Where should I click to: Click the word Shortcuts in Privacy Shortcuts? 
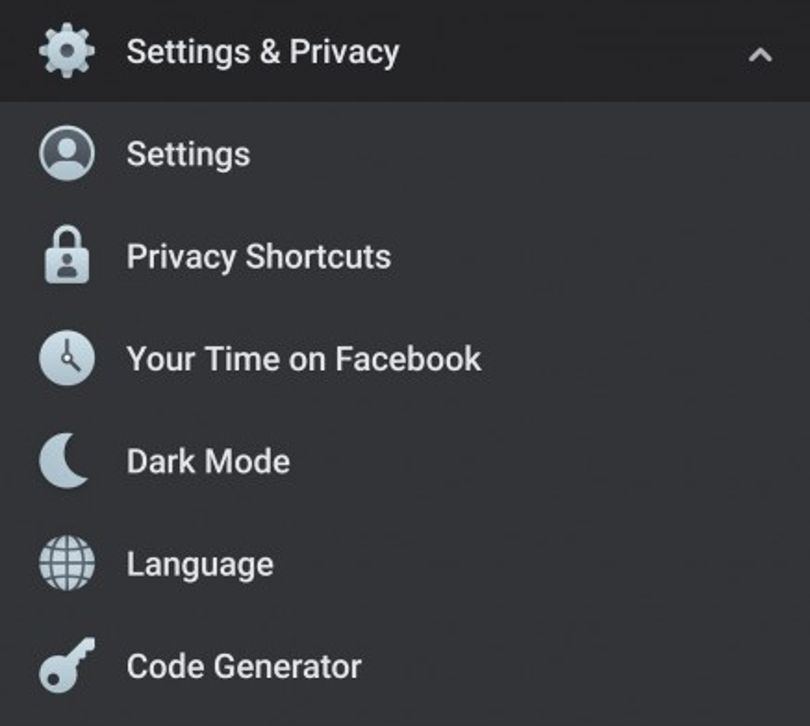coord(318,256)
